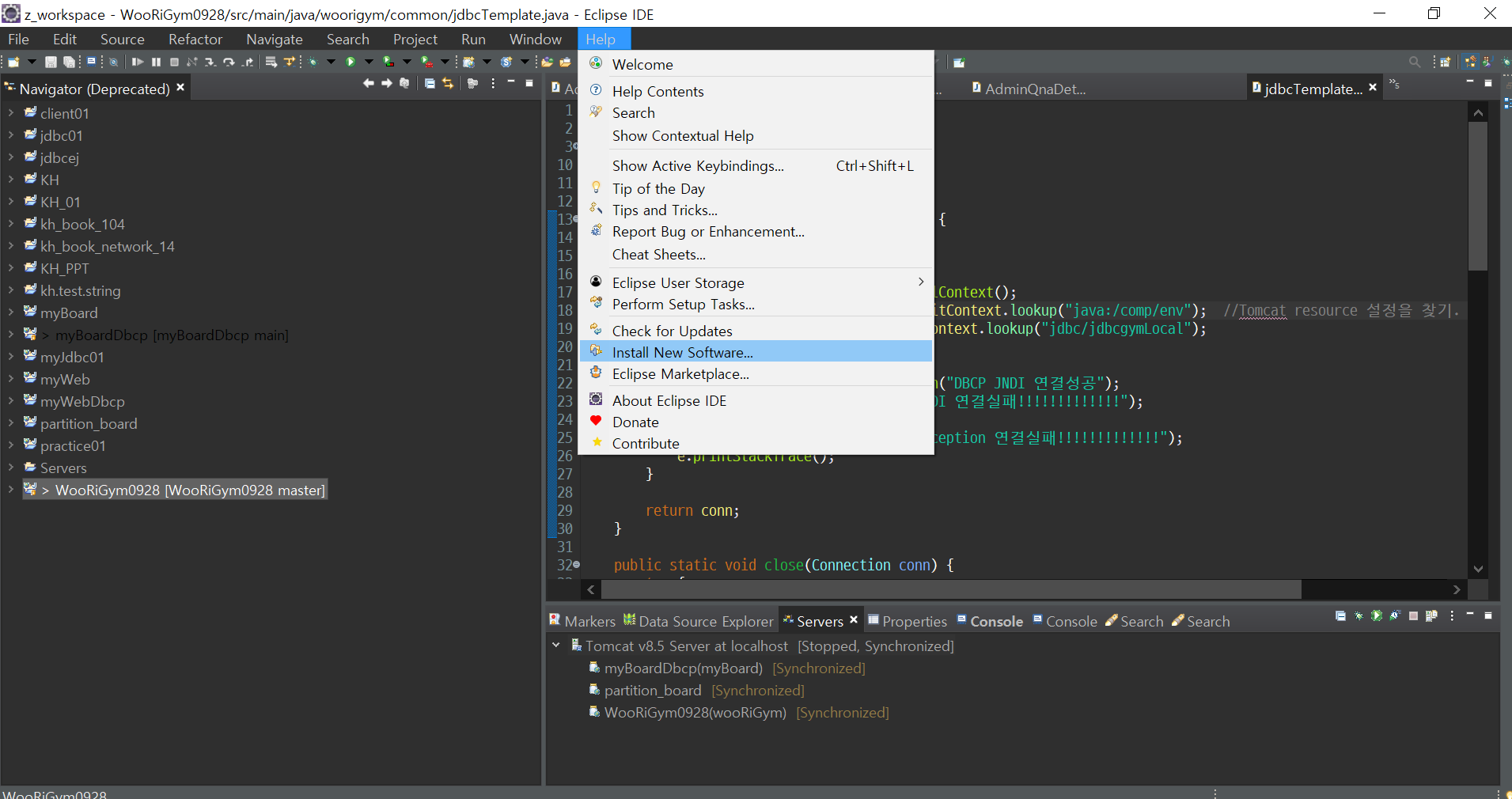Expand the Servers folder node
Viewport: 1512px width, 799px height.
(x=11, y=468)
